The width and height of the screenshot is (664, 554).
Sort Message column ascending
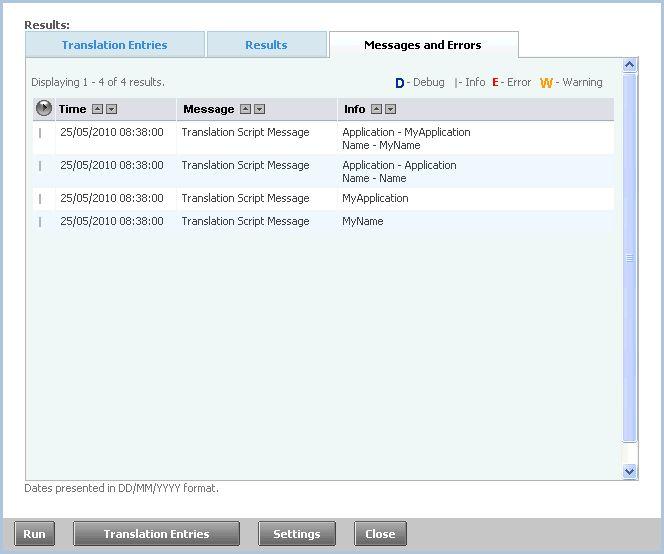[x=246, y=109]
